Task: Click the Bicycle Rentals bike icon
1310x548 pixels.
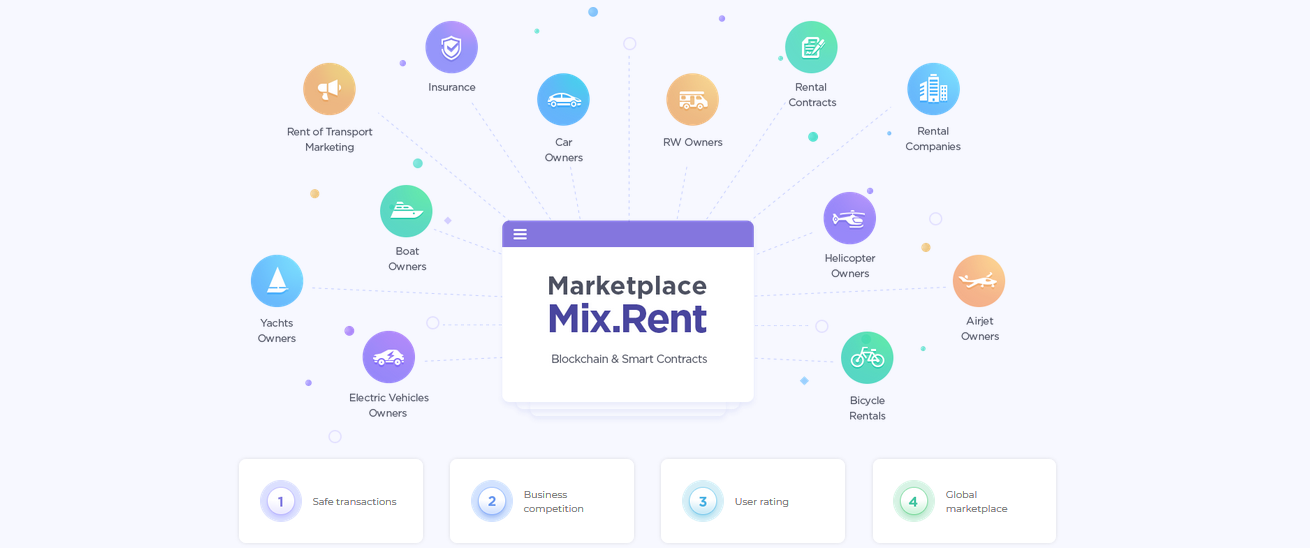Action: point(867,358)
